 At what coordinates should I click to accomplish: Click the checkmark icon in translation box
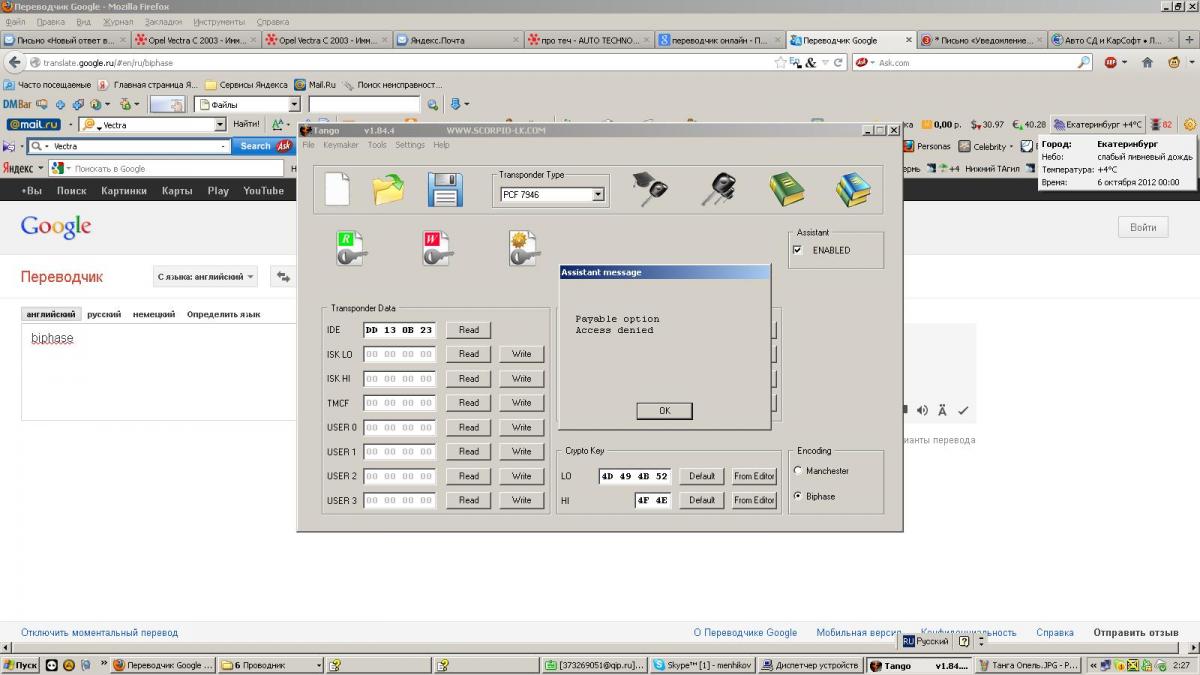pos(963,410)
